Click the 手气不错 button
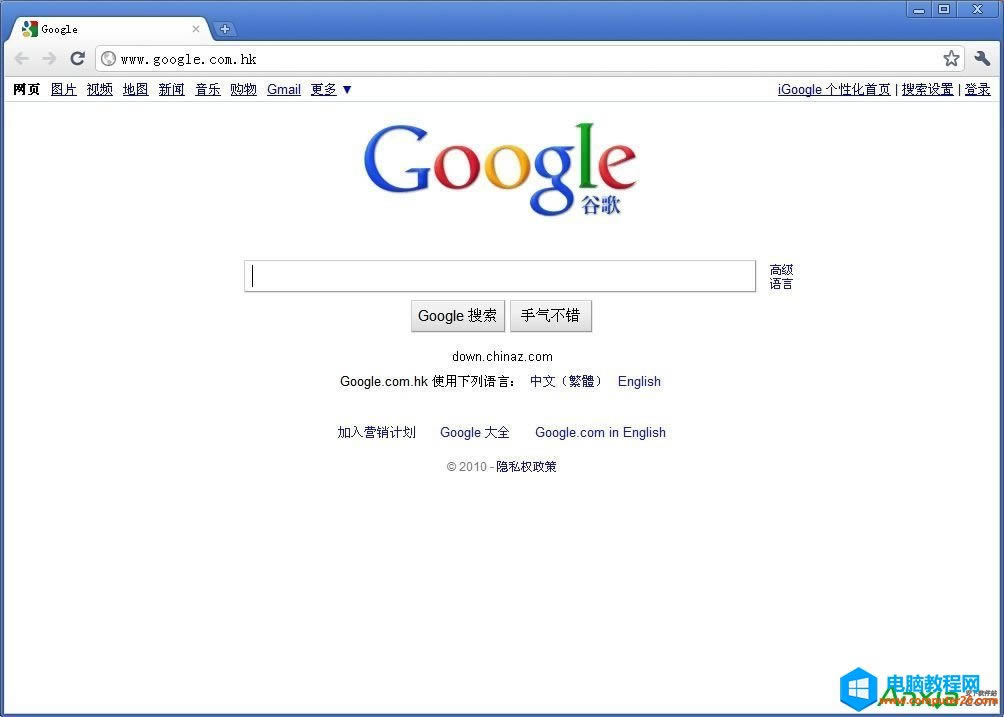This screenshot has height=717, width=1004. pyautogui.click(x=551, y=315)
